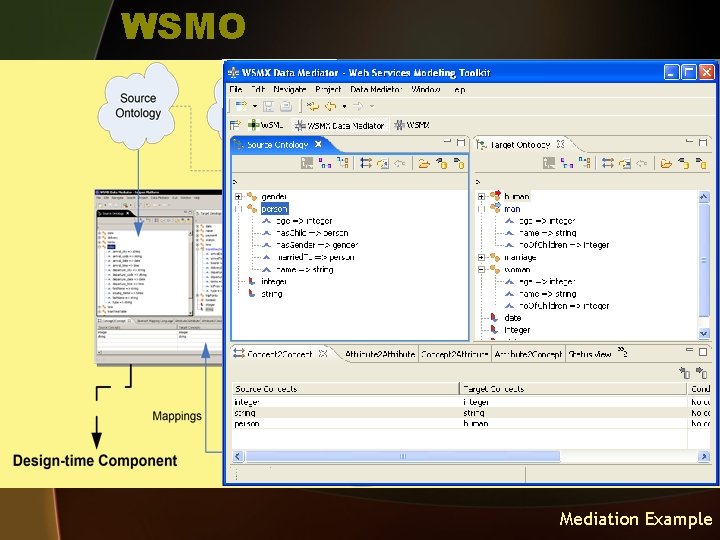Click the Source Concepts column header
720x540 pixels.
(x=345, y=389)
